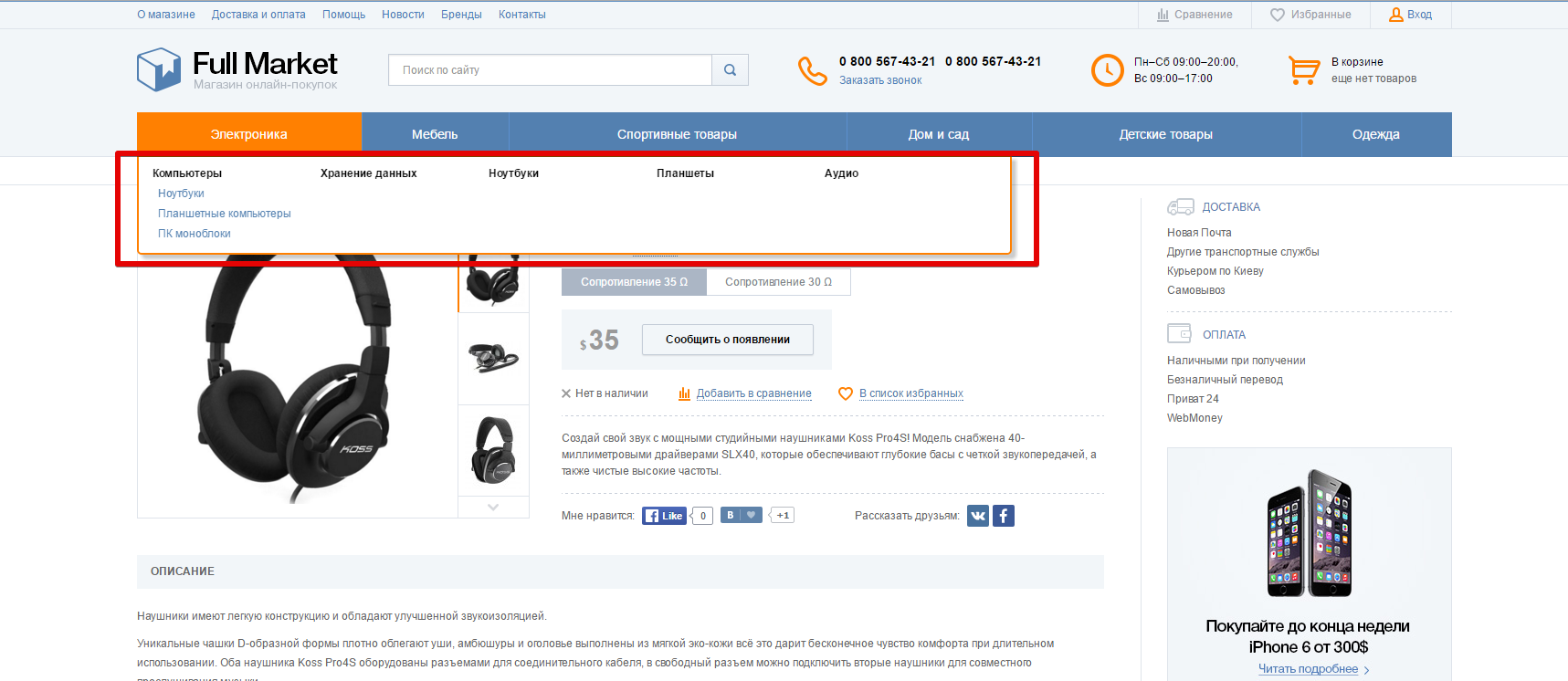Select the upright headphones thumbnail
Image resolution: width=1568 pixels, height=681 pixels.
tap(493, 450)
